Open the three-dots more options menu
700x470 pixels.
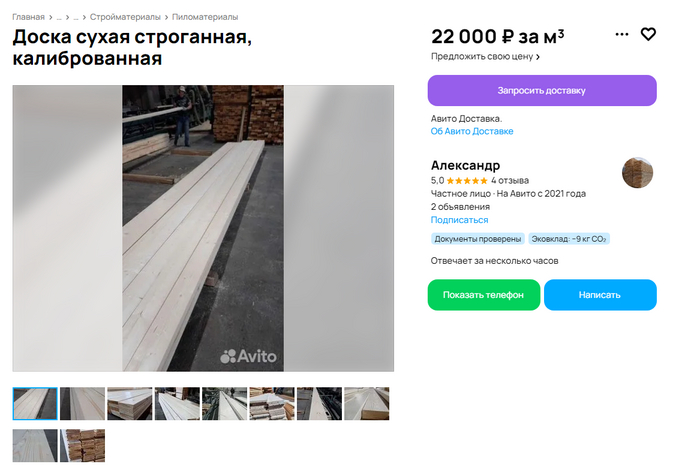click(621, 34)
